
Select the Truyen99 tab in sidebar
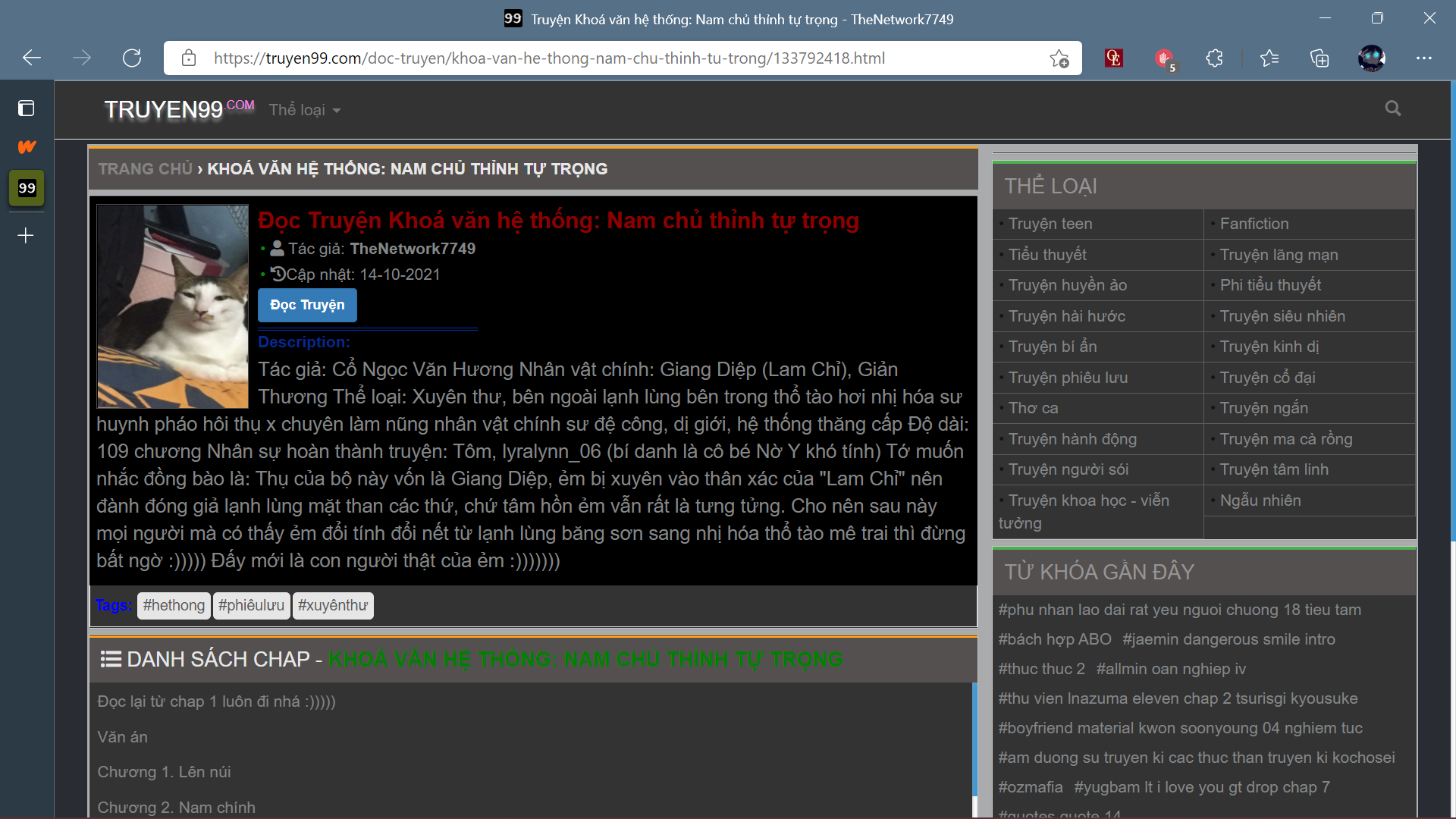coord(27,188)
